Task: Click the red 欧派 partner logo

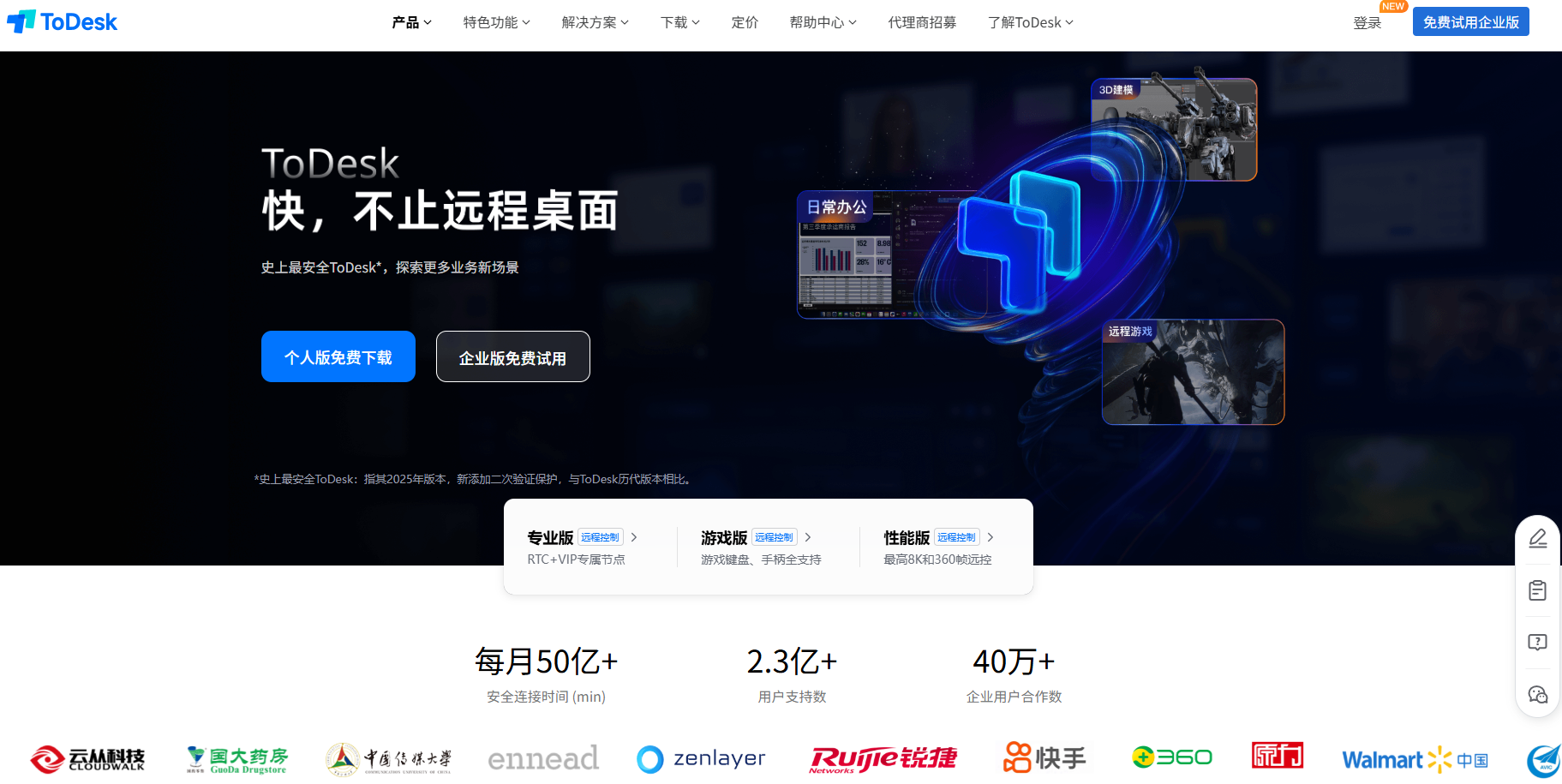Action: 1278,756
